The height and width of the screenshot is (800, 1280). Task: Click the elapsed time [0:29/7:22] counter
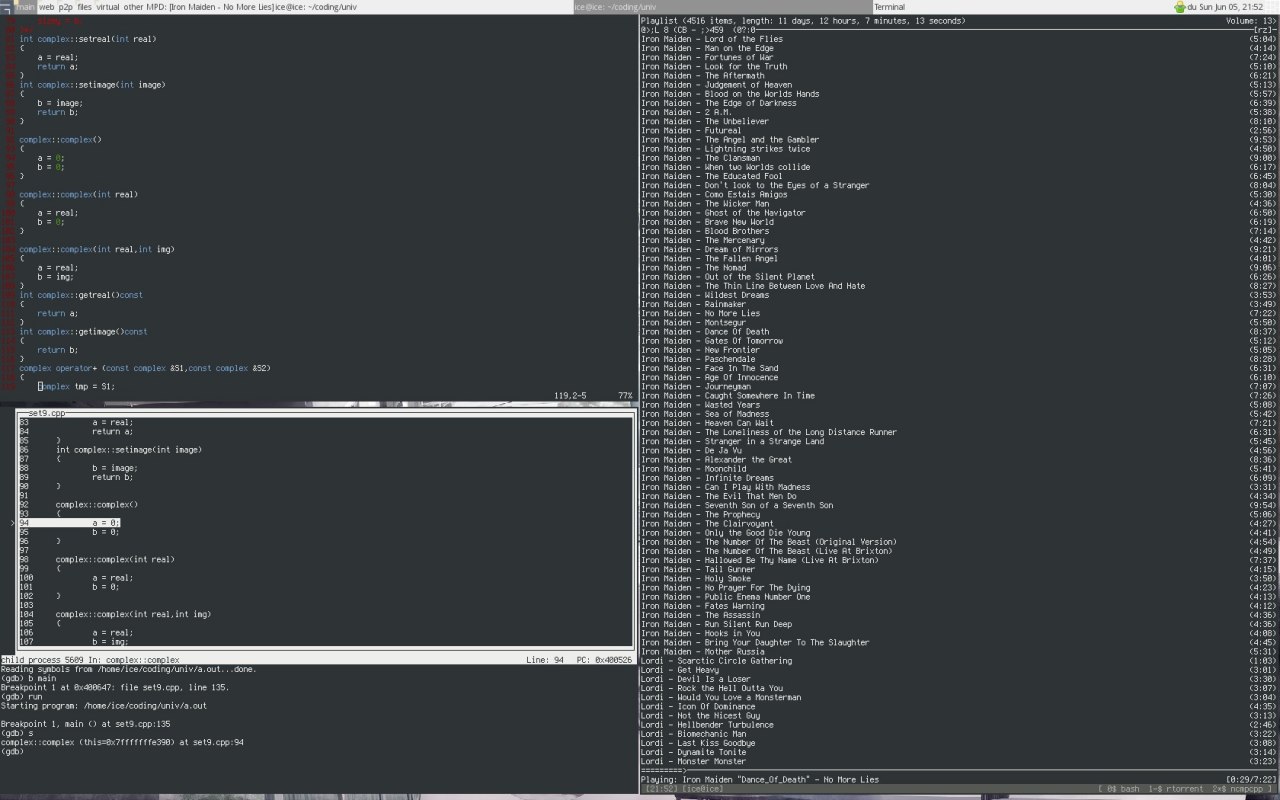point(1251,780)
